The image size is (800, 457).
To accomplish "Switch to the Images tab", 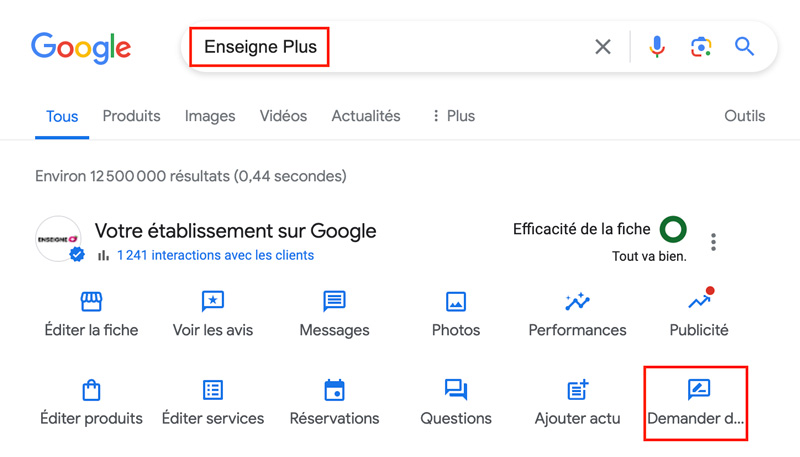I will 210,116.
